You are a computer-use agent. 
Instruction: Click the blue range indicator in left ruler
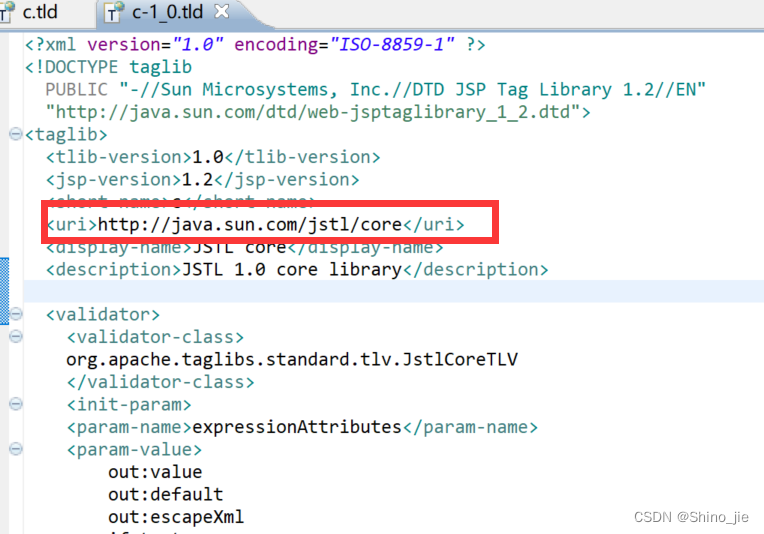click(4, 291)
